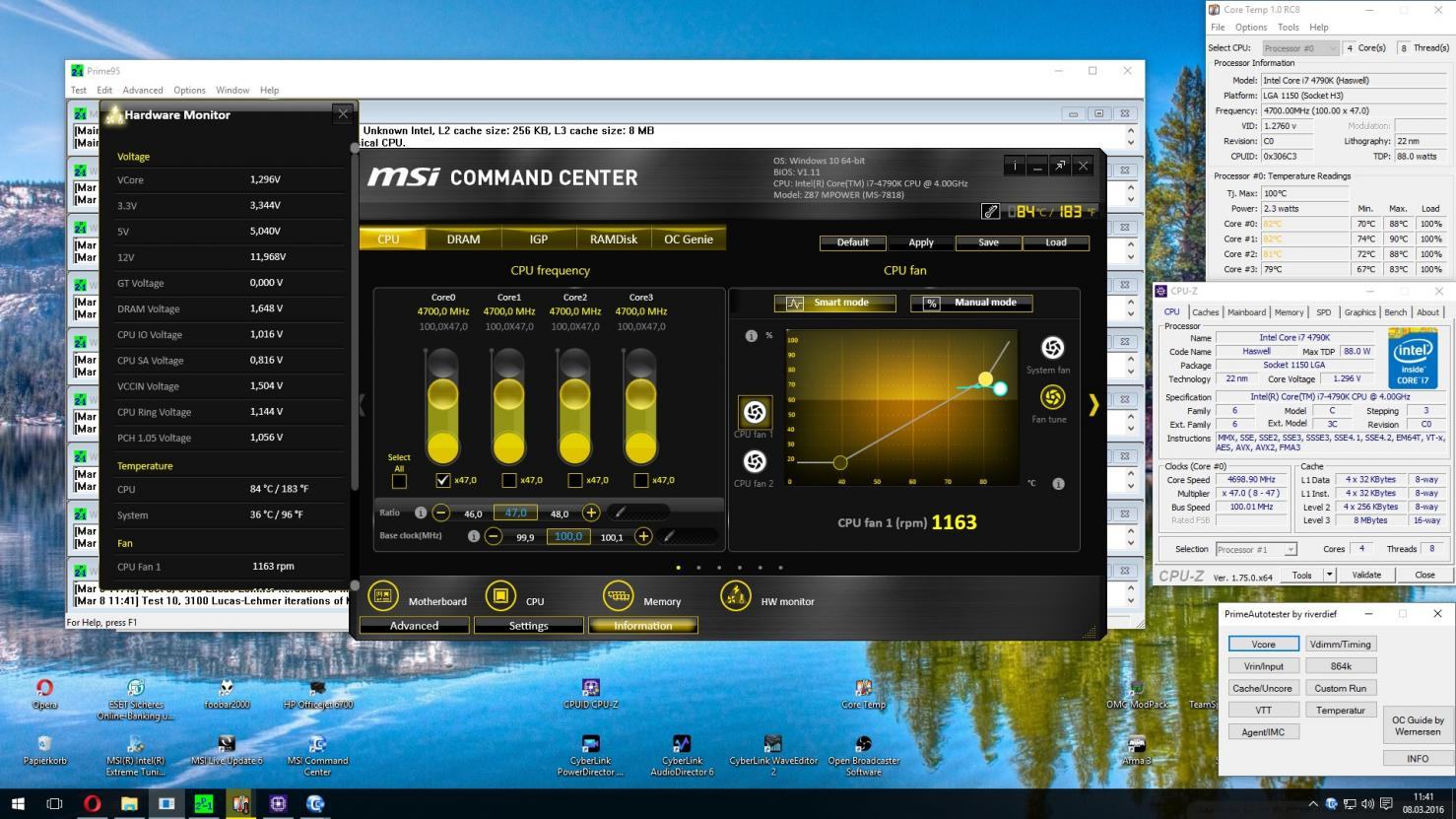This screenshot has height=819, width=1456.
Task: Click the Default button in Command Center
Action: pyautogui.click(x=852, y=242)
